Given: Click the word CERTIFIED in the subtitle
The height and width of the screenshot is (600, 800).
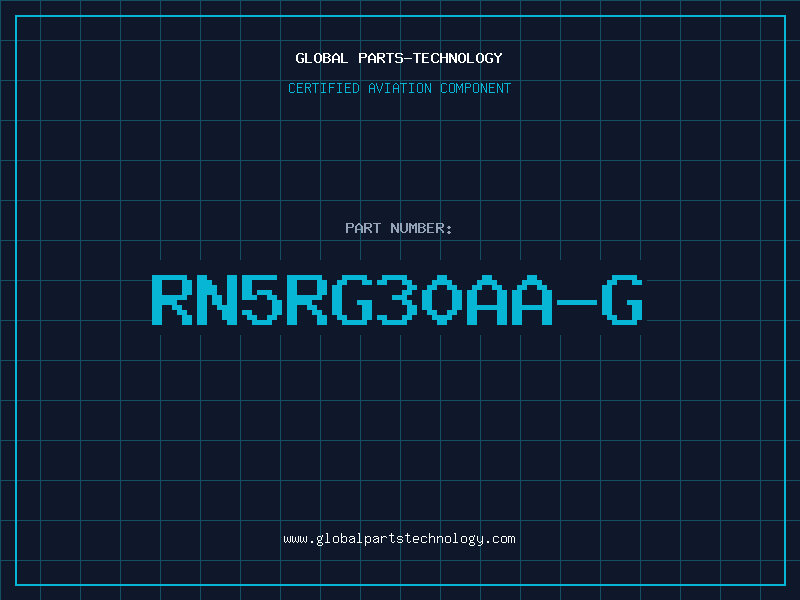Looking at the screenshot, I should tap(324, 88).
